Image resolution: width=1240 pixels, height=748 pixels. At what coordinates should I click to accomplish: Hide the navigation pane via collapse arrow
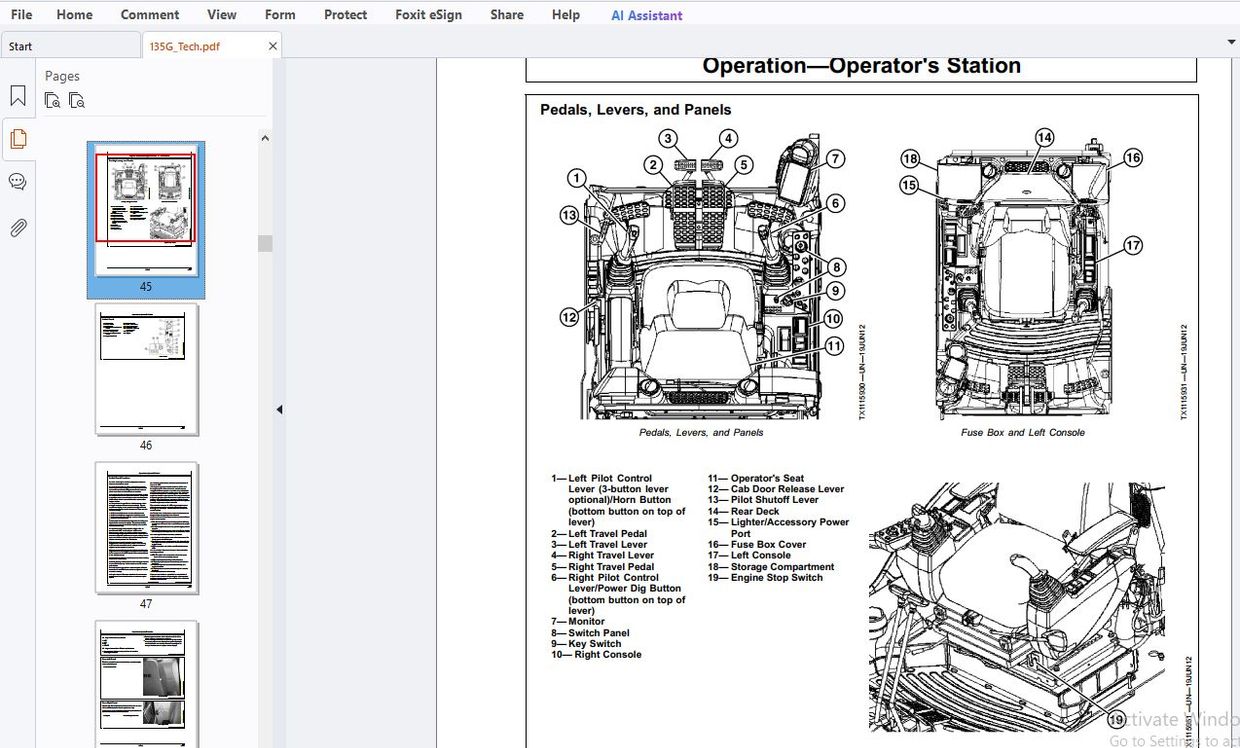click(280, 409)
